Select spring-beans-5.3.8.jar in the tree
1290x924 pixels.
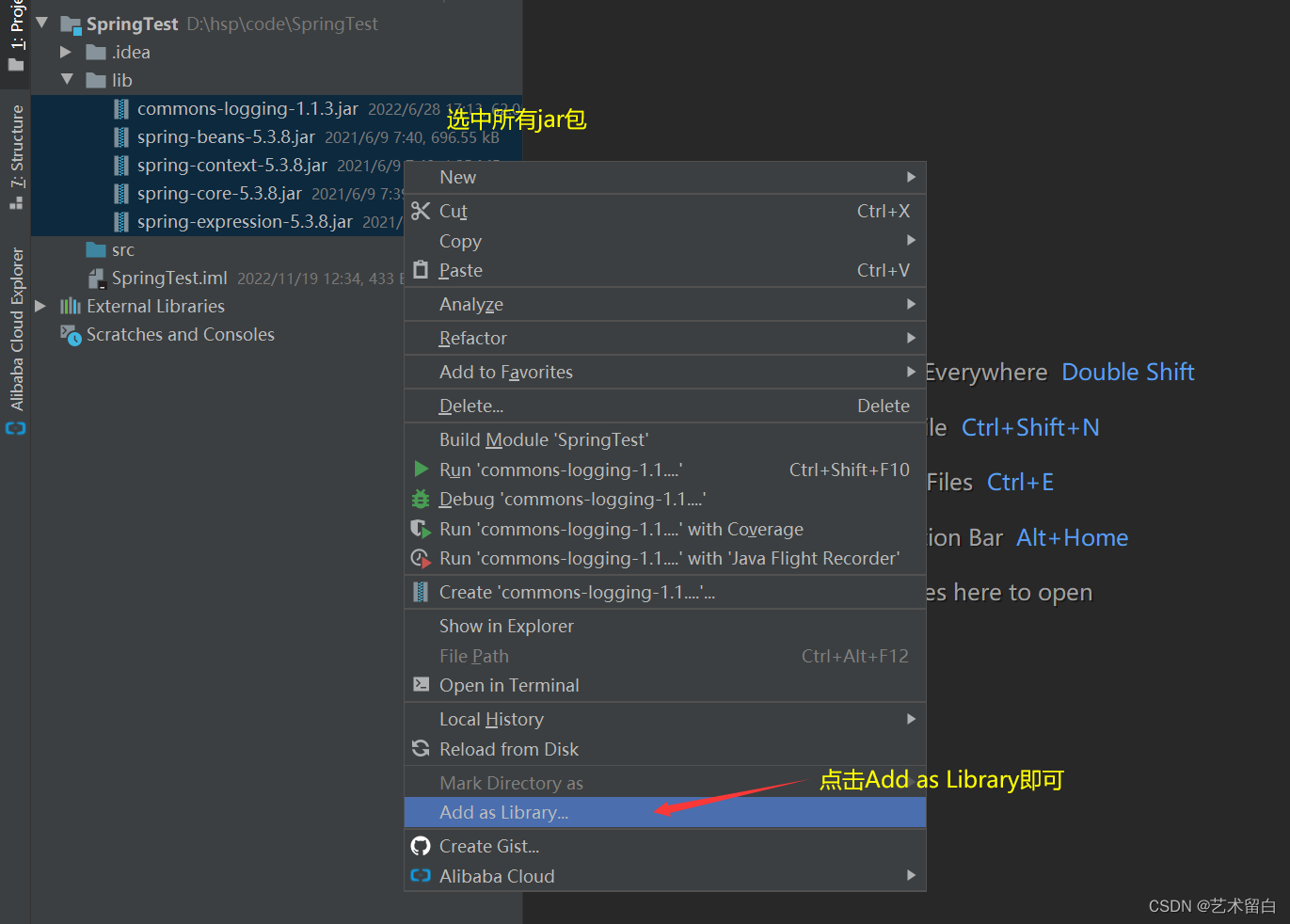pos(226,137)
